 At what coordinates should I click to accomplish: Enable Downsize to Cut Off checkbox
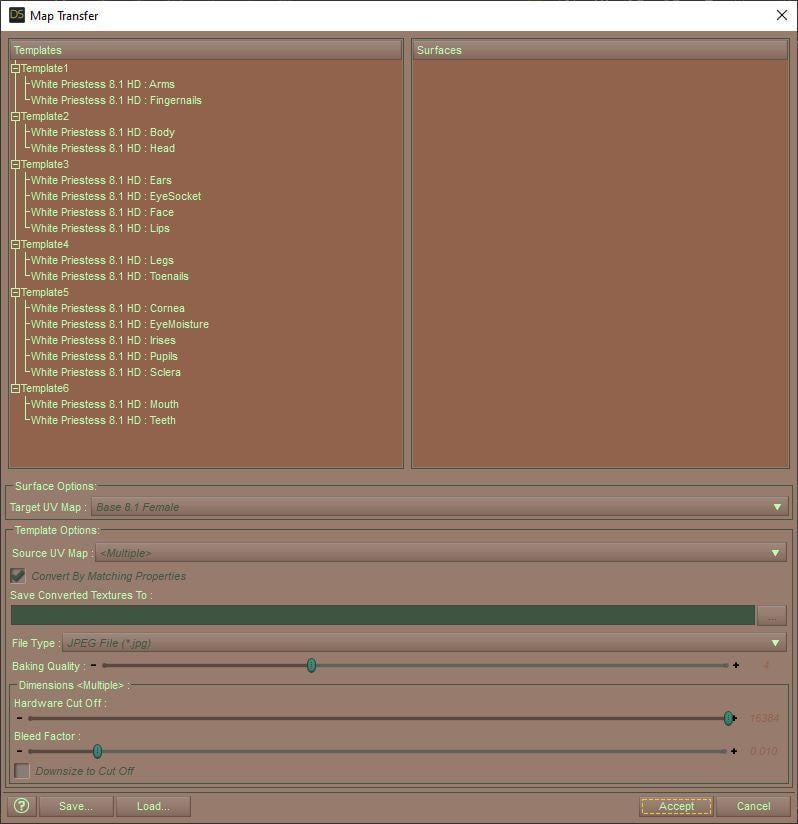(22, 771)
